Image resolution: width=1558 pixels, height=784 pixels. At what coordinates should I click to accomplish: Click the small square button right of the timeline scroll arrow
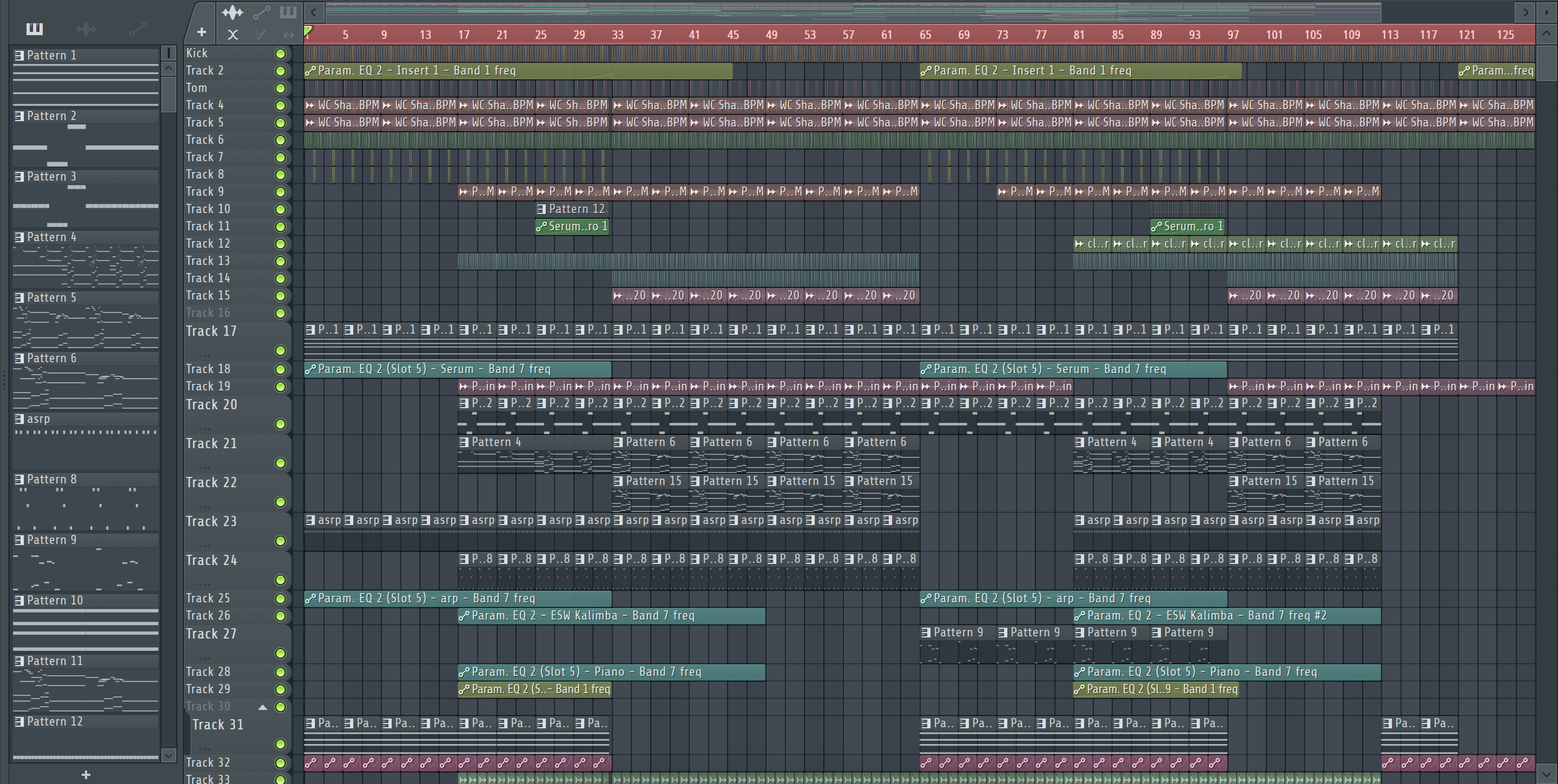[x=1546, y=11]
